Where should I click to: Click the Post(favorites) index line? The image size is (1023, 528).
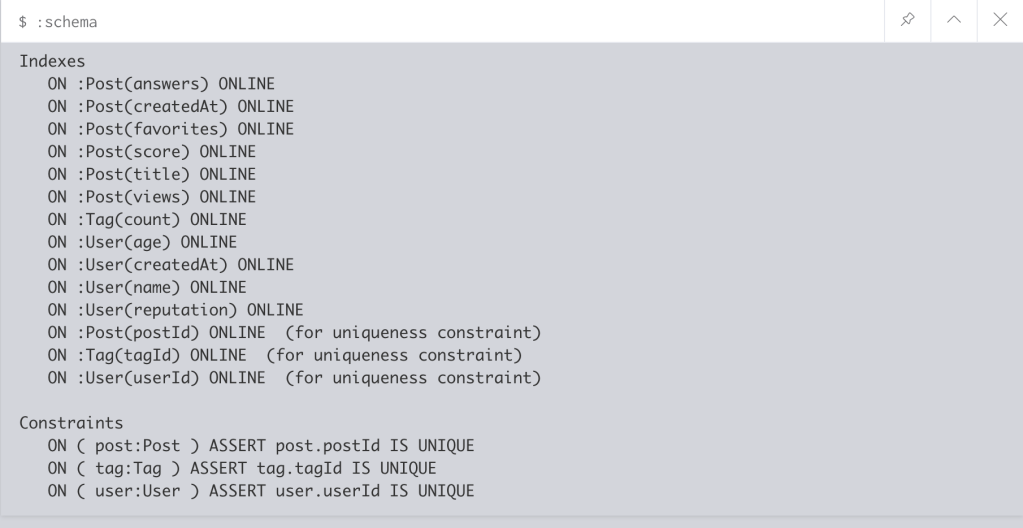(x=170, y=129)
